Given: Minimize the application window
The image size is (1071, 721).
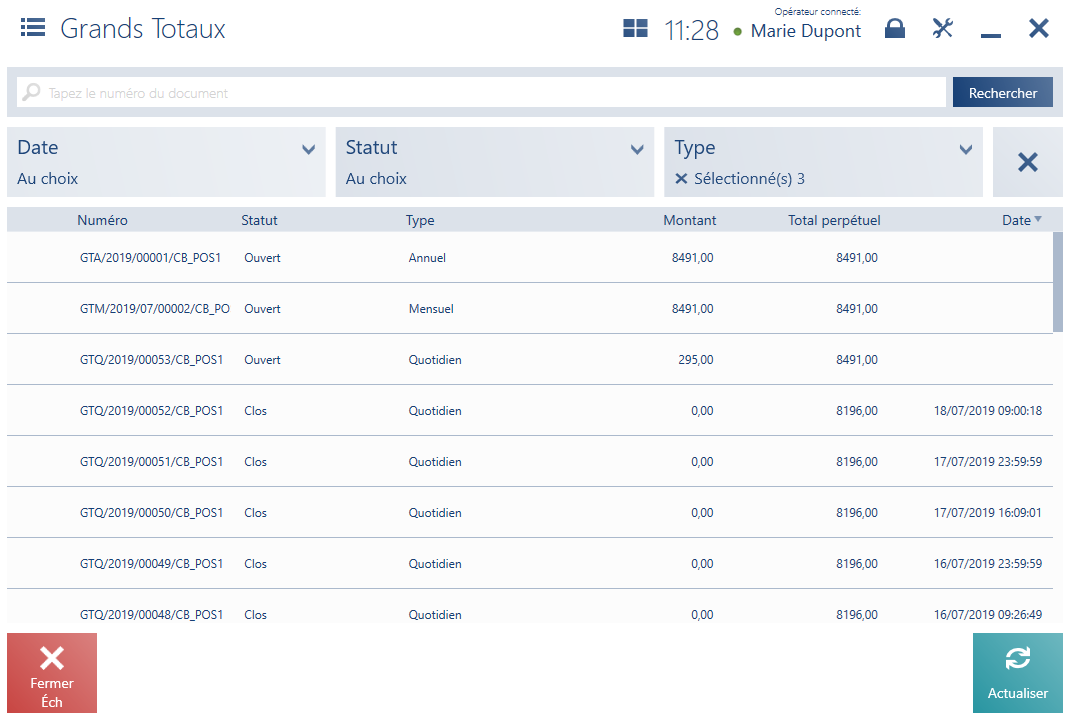Looking at the screenshot, I should (x=990, y=34).
